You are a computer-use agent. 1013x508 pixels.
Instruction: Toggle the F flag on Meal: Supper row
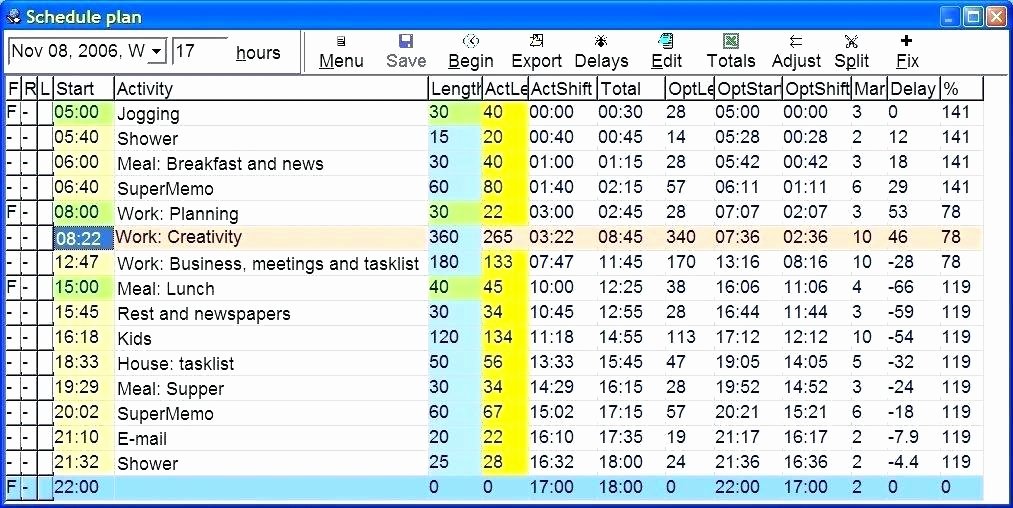pyautogui.click(x=12, y=387)
